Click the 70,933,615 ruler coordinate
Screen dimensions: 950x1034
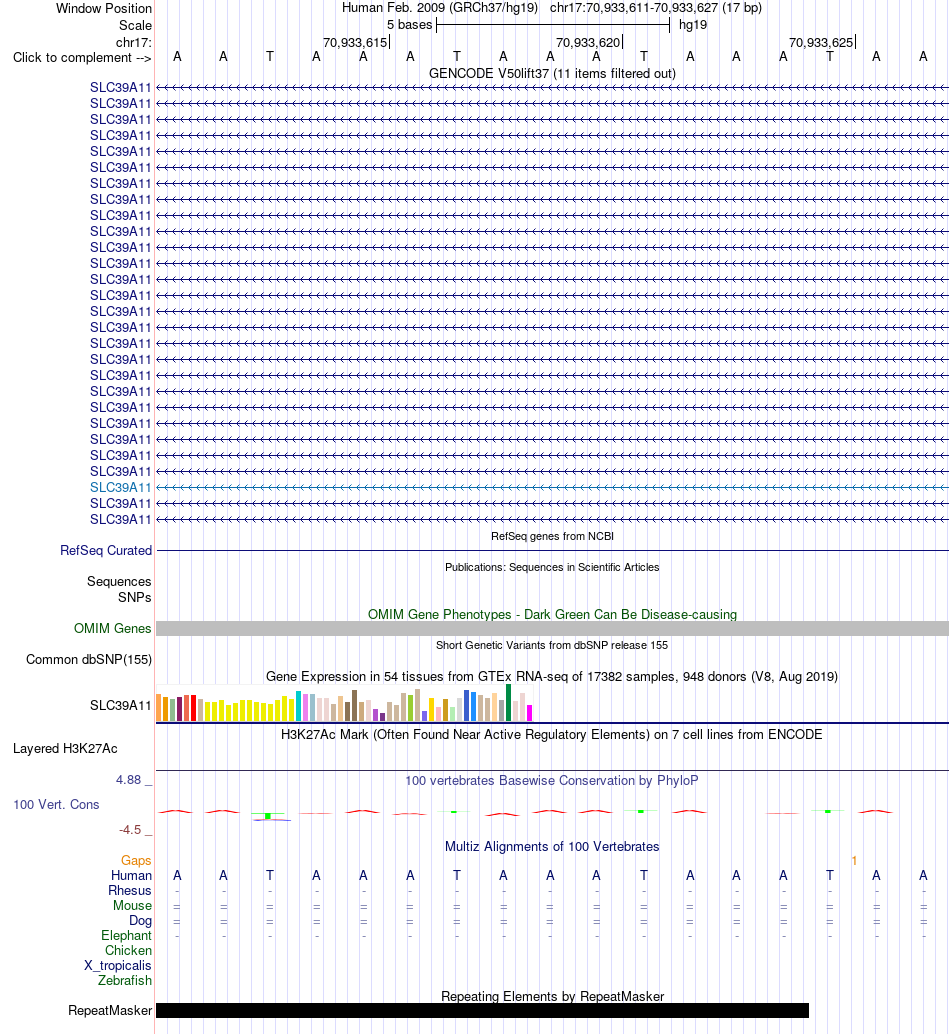tap(355, 43)
